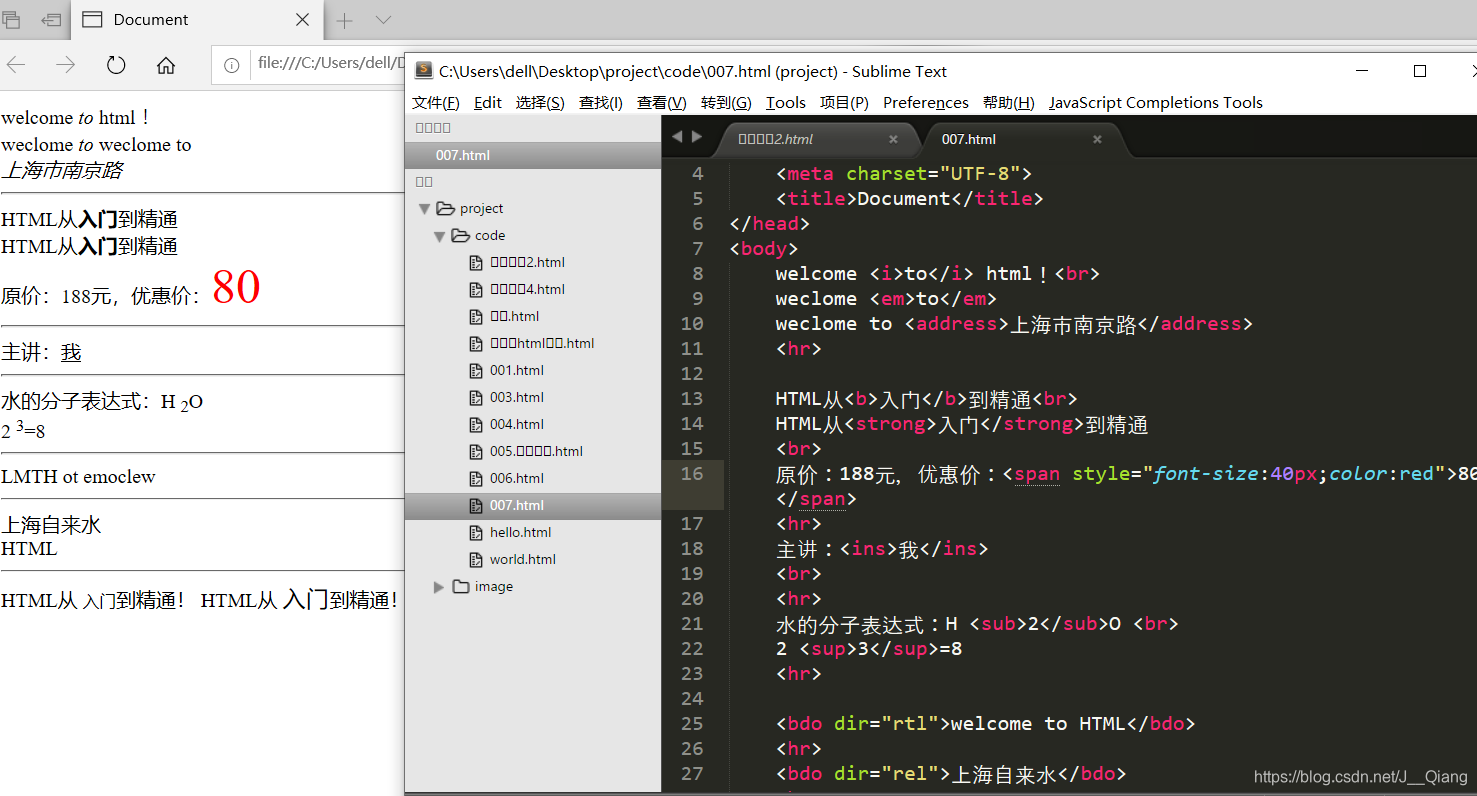Click line number 25 in gutter
Viewport: 1477px width, 796px height.
[692, 724]
